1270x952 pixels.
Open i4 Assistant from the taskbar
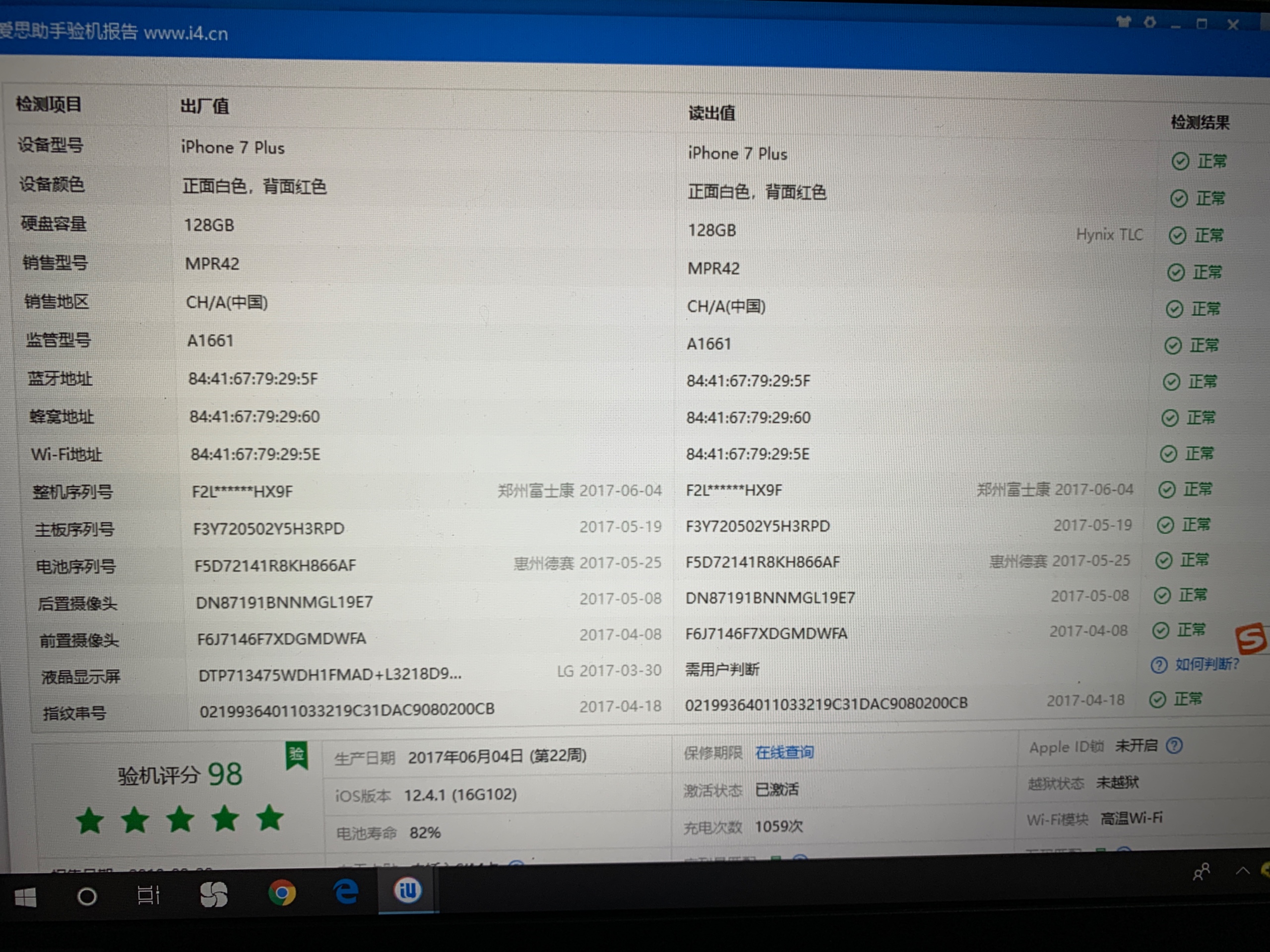[408, 891]
